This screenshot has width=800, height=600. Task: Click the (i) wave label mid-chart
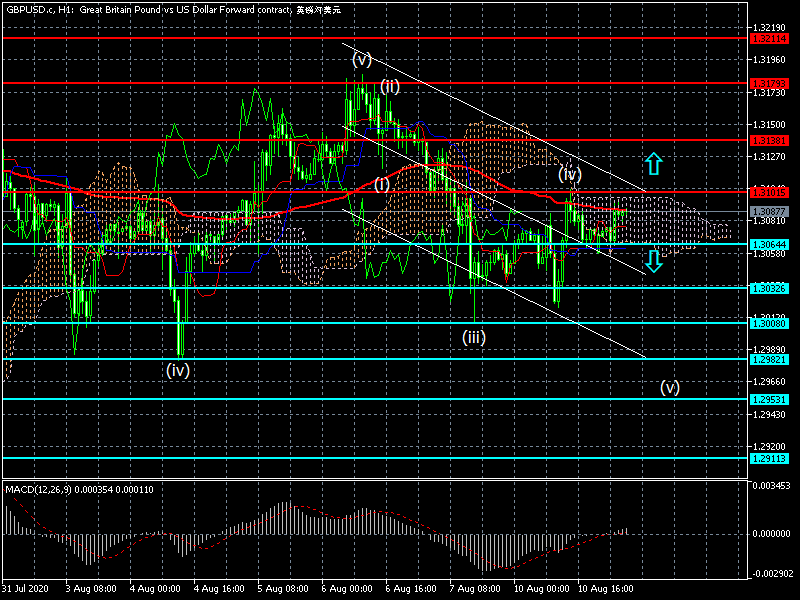382,184
